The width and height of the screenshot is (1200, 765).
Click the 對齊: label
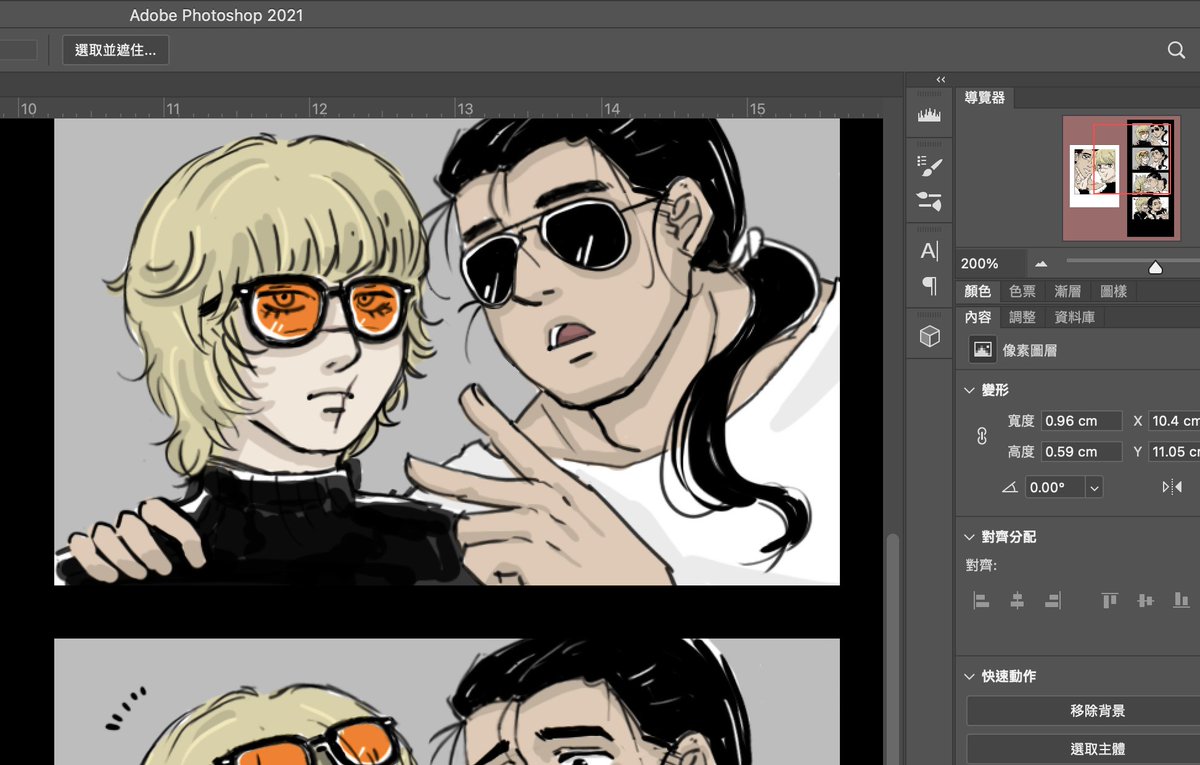point(981,567)
